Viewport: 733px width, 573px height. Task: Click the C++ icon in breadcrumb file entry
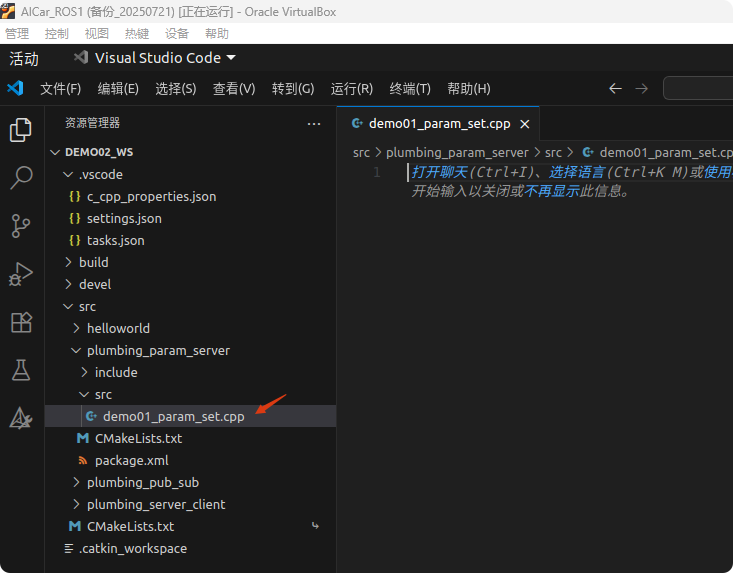pyautogui.click(x=588, y=152)
